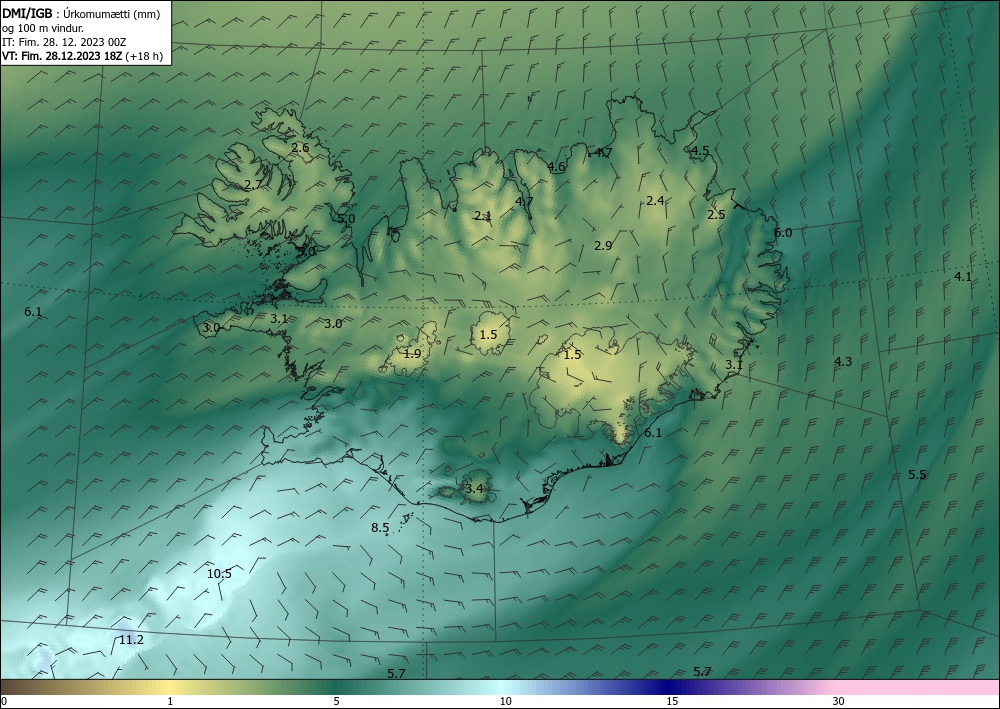Screen dimensions: 1000x709
Task: Click the 1.9 value on the glacier
Action: click(x=413, y=353)
